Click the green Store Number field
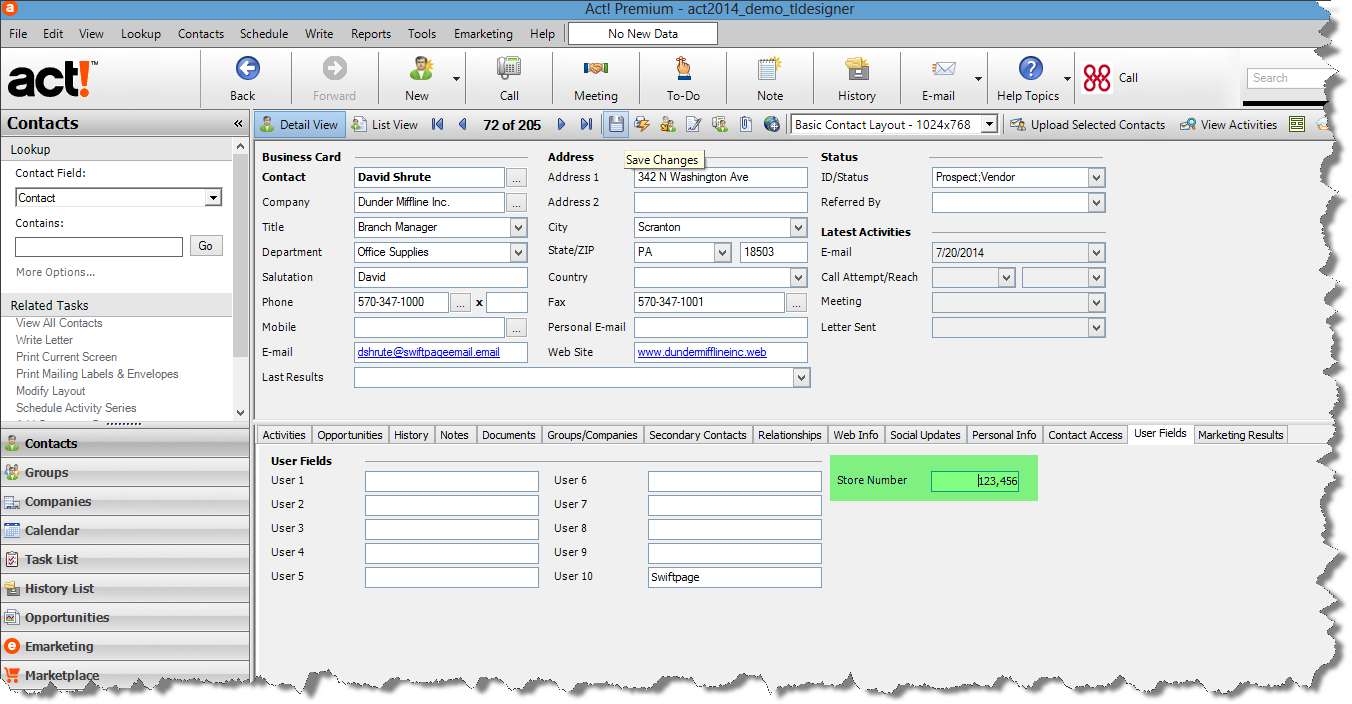1352x704 pixels. (x=975, y=481)
